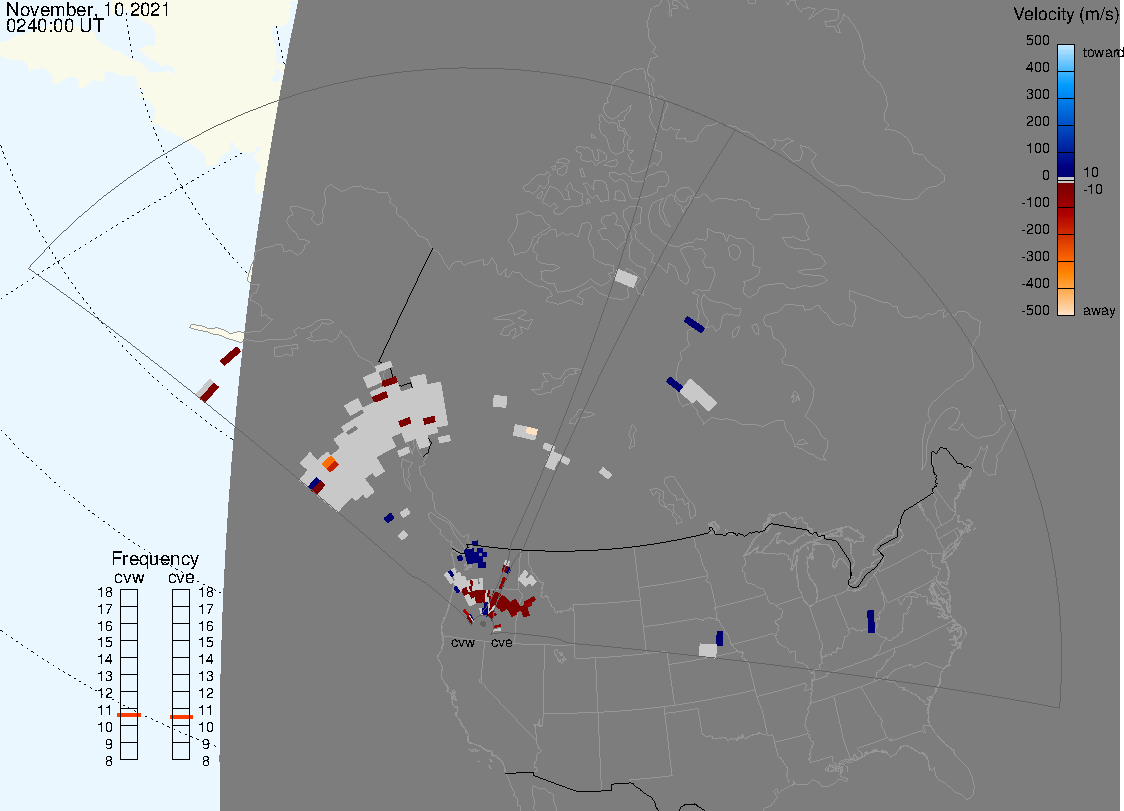
Task: Click the '200' velocity scale label
Action: [1037, 121]
